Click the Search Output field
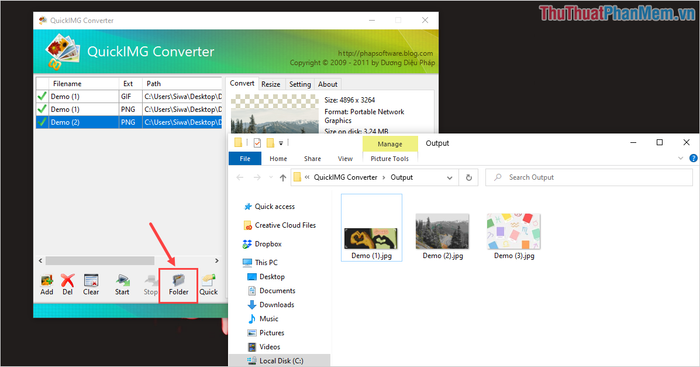Screen dimensions: 700x367 (x=588, y=178)
